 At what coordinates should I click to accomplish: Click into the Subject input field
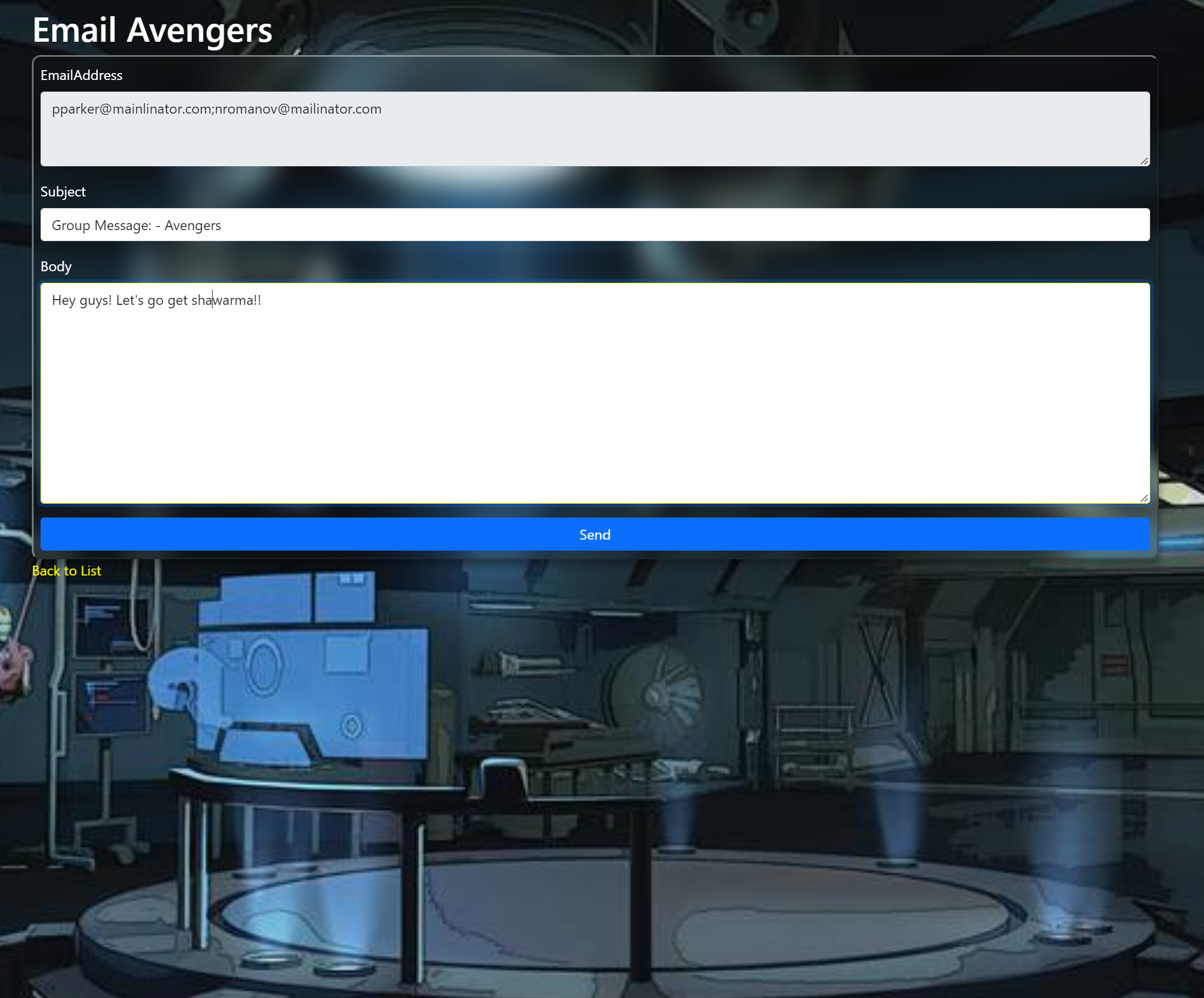(x=595, y=225)
